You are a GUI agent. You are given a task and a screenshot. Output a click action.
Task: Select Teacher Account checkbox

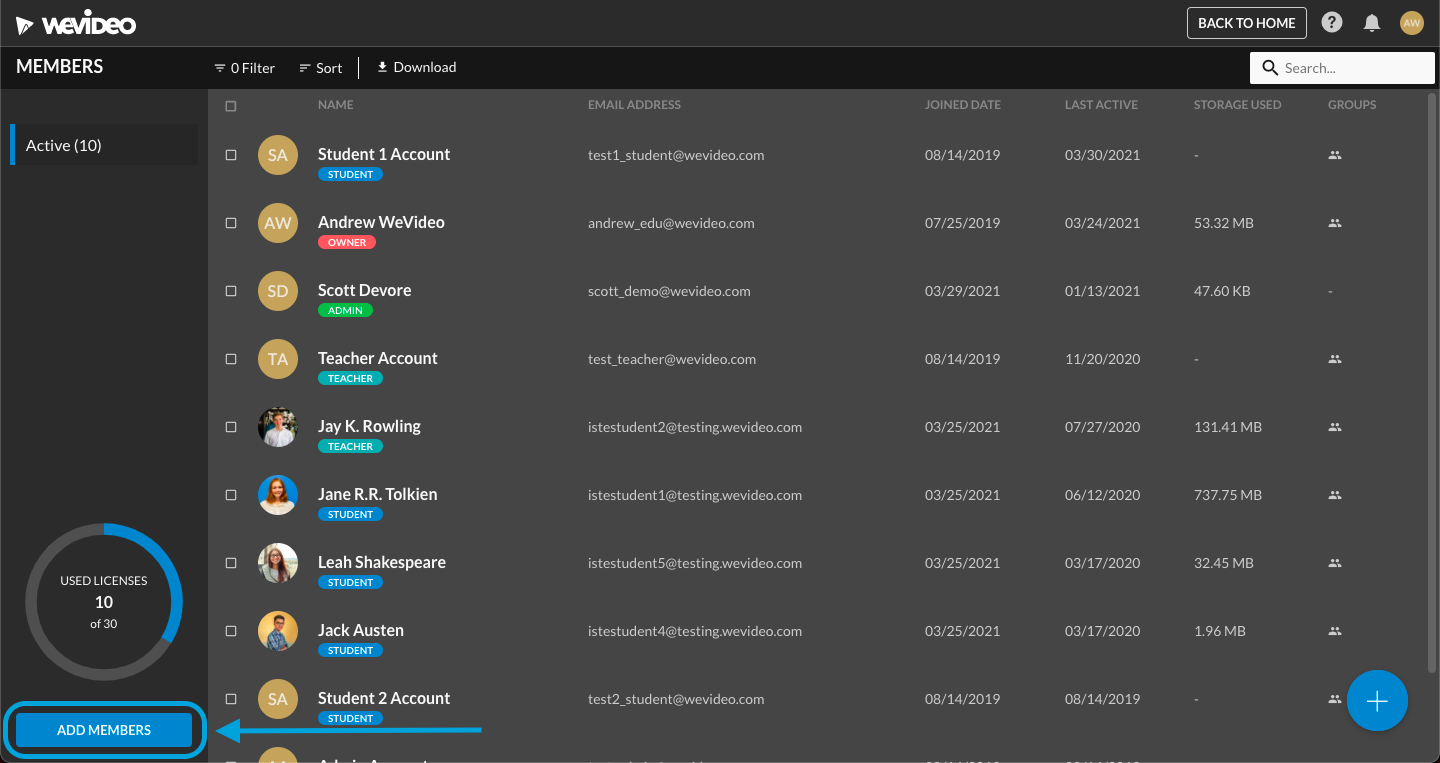pyautogui.click(x=231, y=359)
